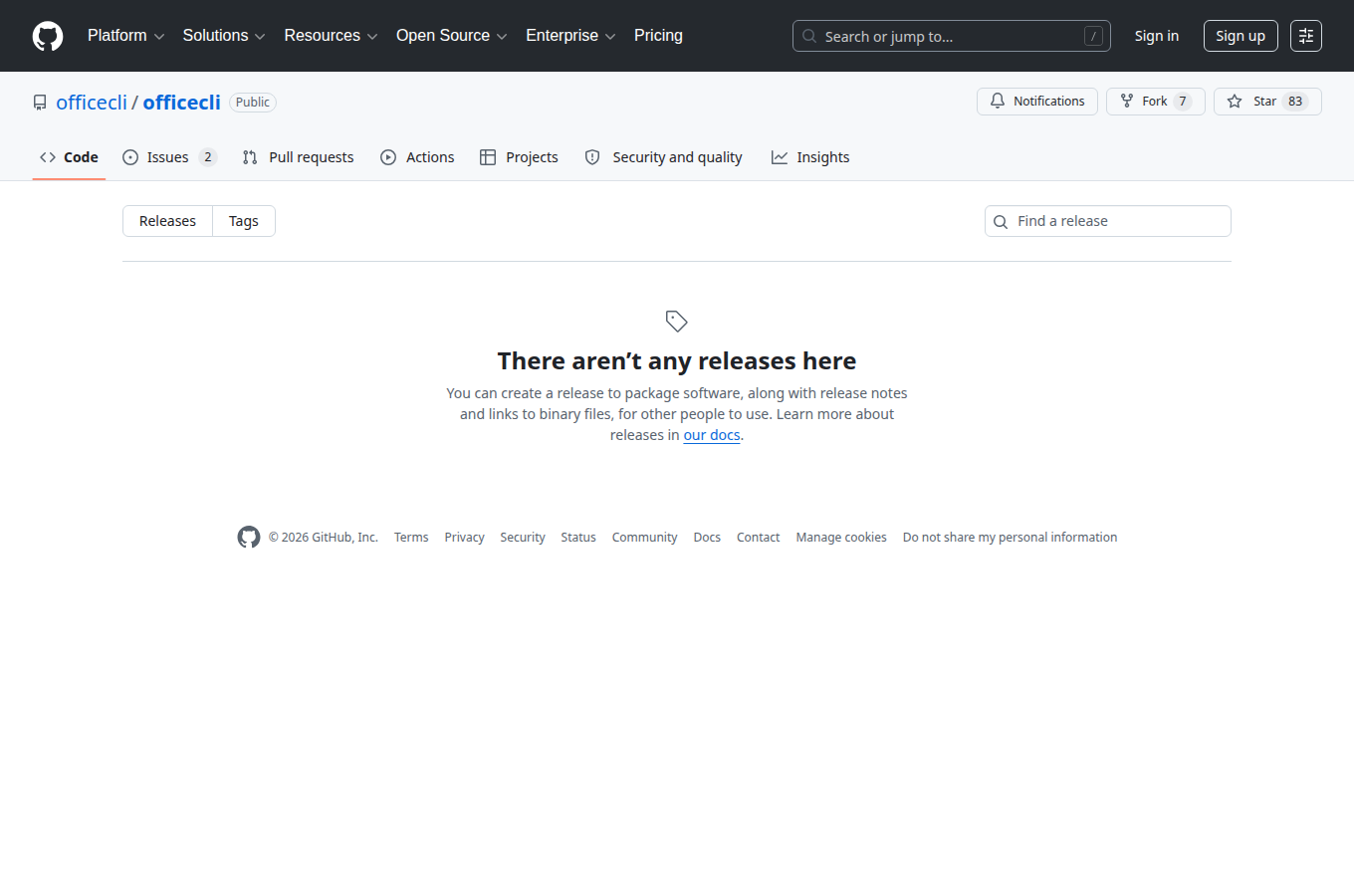This screenshot has height=896, width=1354.
Task: Open the Status footer link
Action: pyautogui.click(x=578, y=538)
